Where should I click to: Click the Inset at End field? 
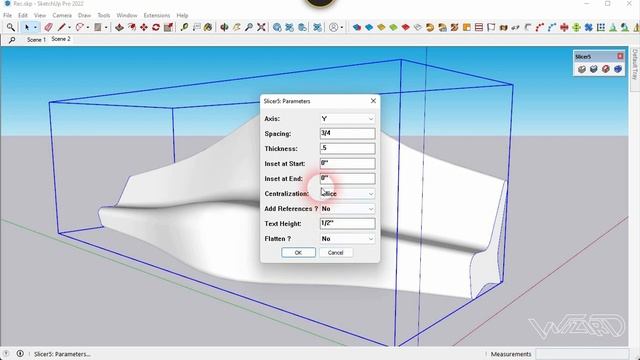(x=347, y=178)
